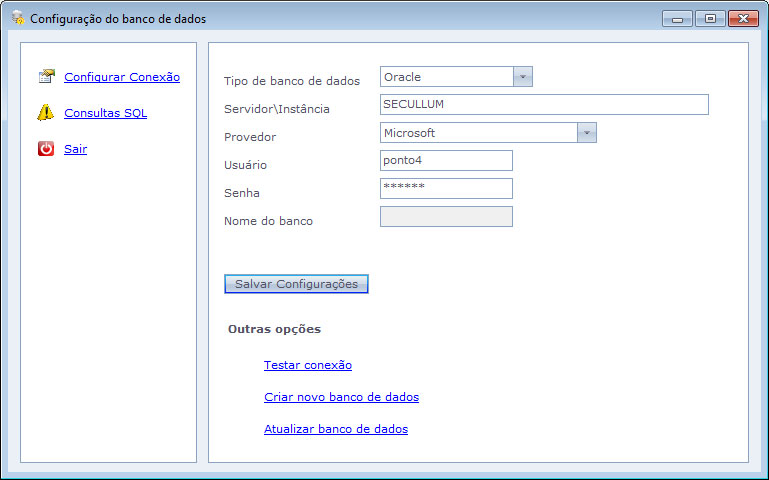This screenshot has width=769, height=480.
Task: Expand the Provedor dropdown arrow
Action: (586, 133)
